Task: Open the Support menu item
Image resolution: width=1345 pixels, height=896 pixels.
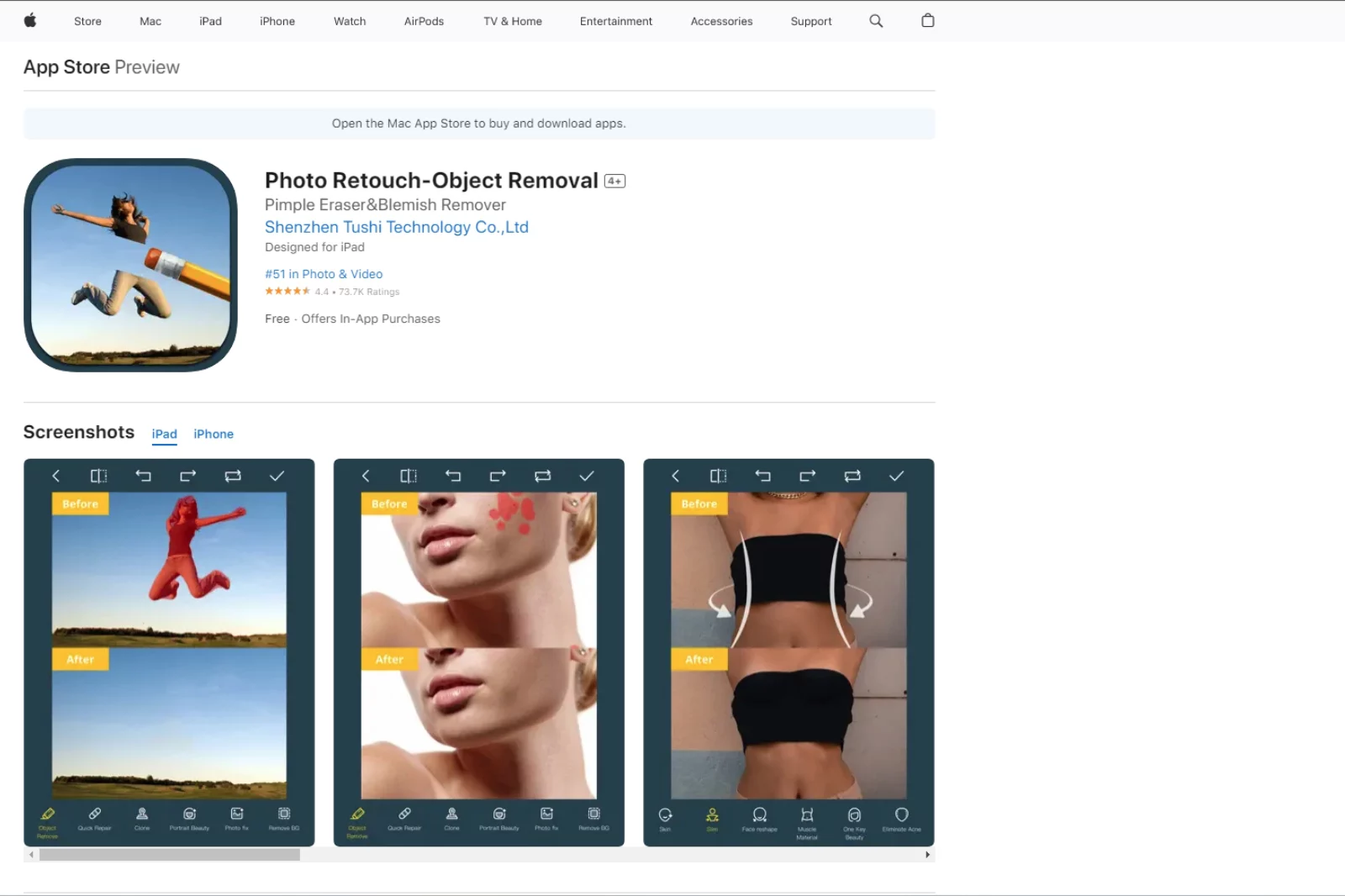Action: click(x=811, y=21)
